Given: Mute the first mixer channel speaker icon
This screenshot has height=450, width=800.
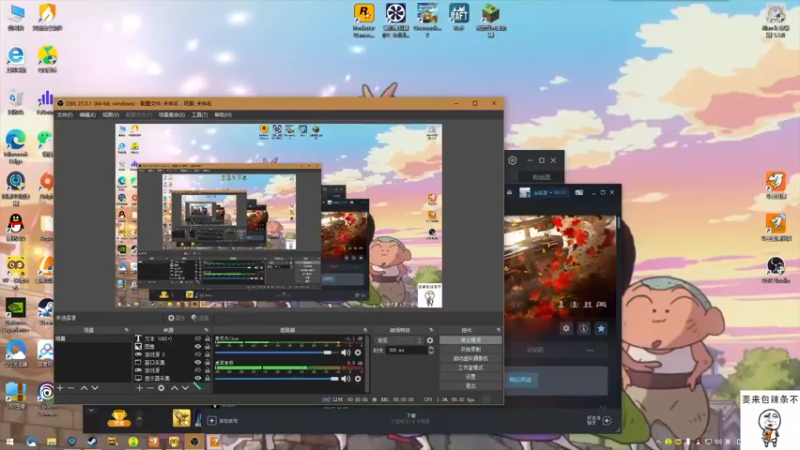Looking at the screenshot, I should 345,353.
